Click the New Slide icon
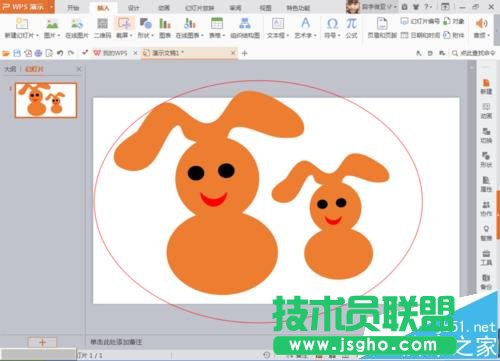500x361 pixels. 22,24
